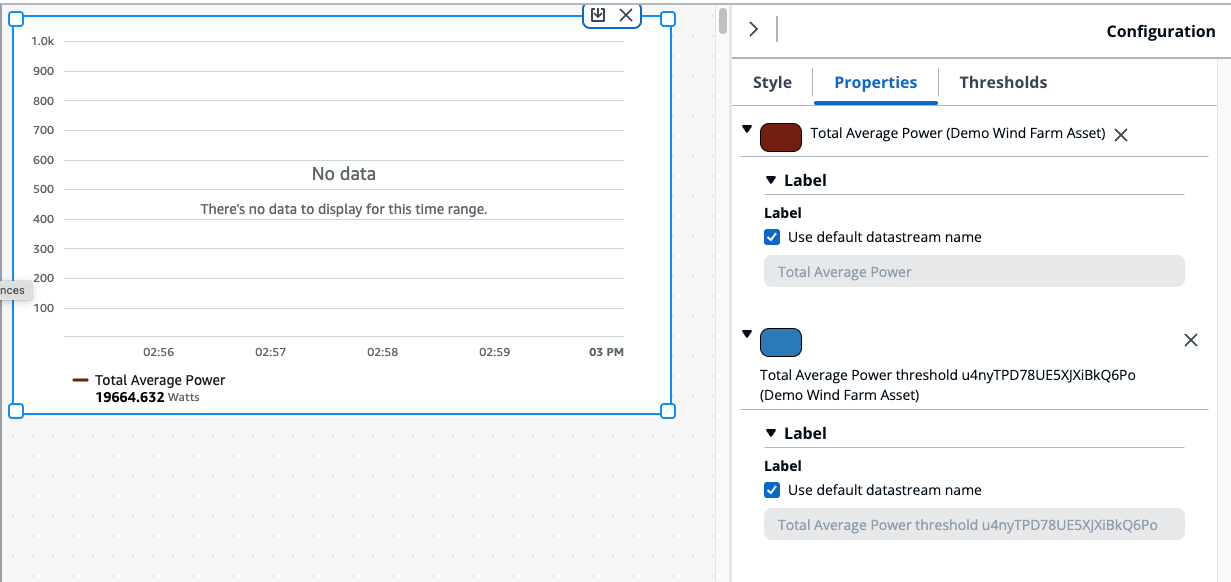
Task: Remove the Total Average Power threshold property
Action: coord(1190,340)
